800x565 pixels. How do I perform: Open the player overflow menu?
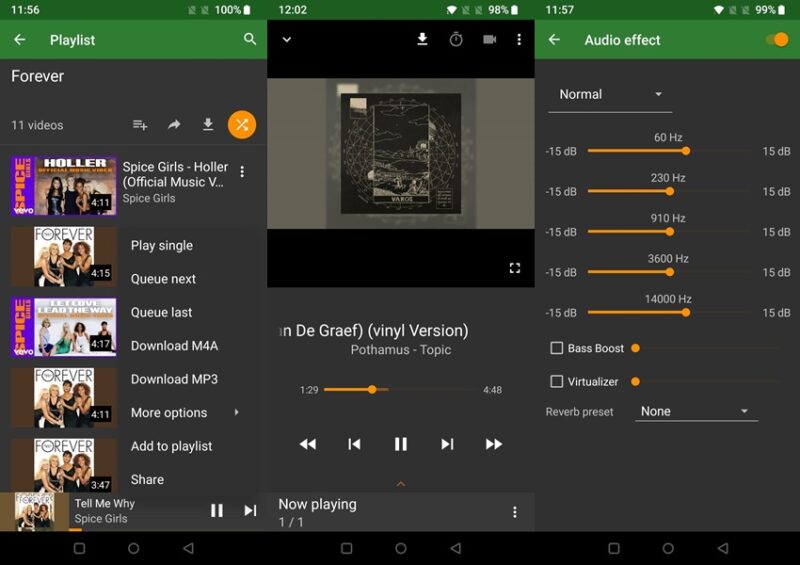coord(519,39)
